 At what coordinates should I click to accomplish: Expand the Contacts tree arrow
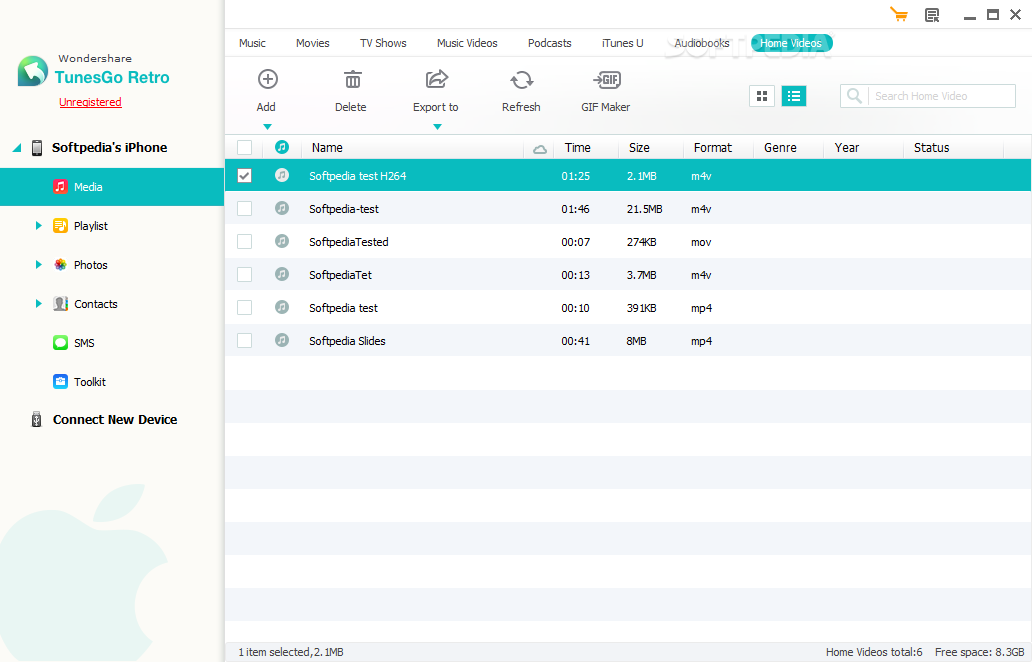[38, 303]
